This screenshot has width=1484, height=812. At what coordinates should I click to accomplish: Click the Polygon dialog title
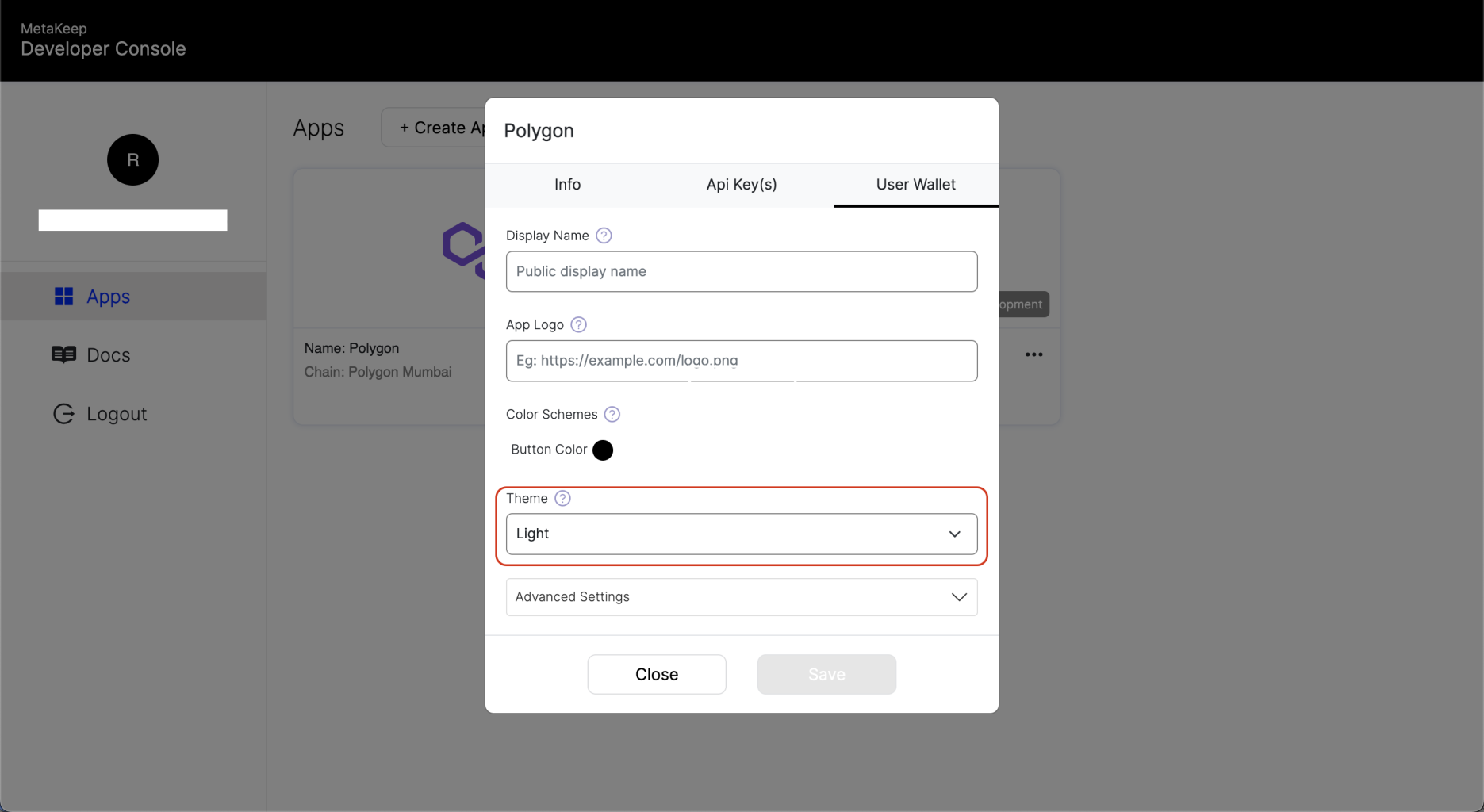tap(539, 131)
